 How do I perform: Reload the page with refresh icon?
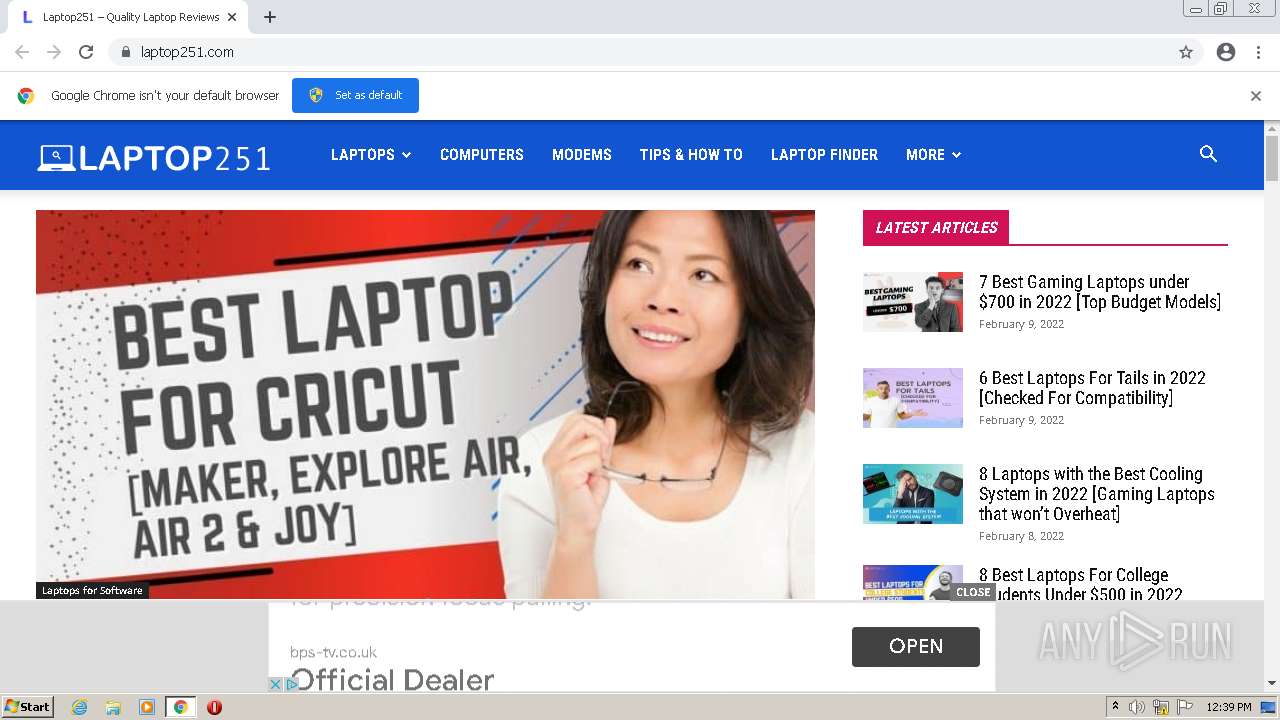pos(86,52)
